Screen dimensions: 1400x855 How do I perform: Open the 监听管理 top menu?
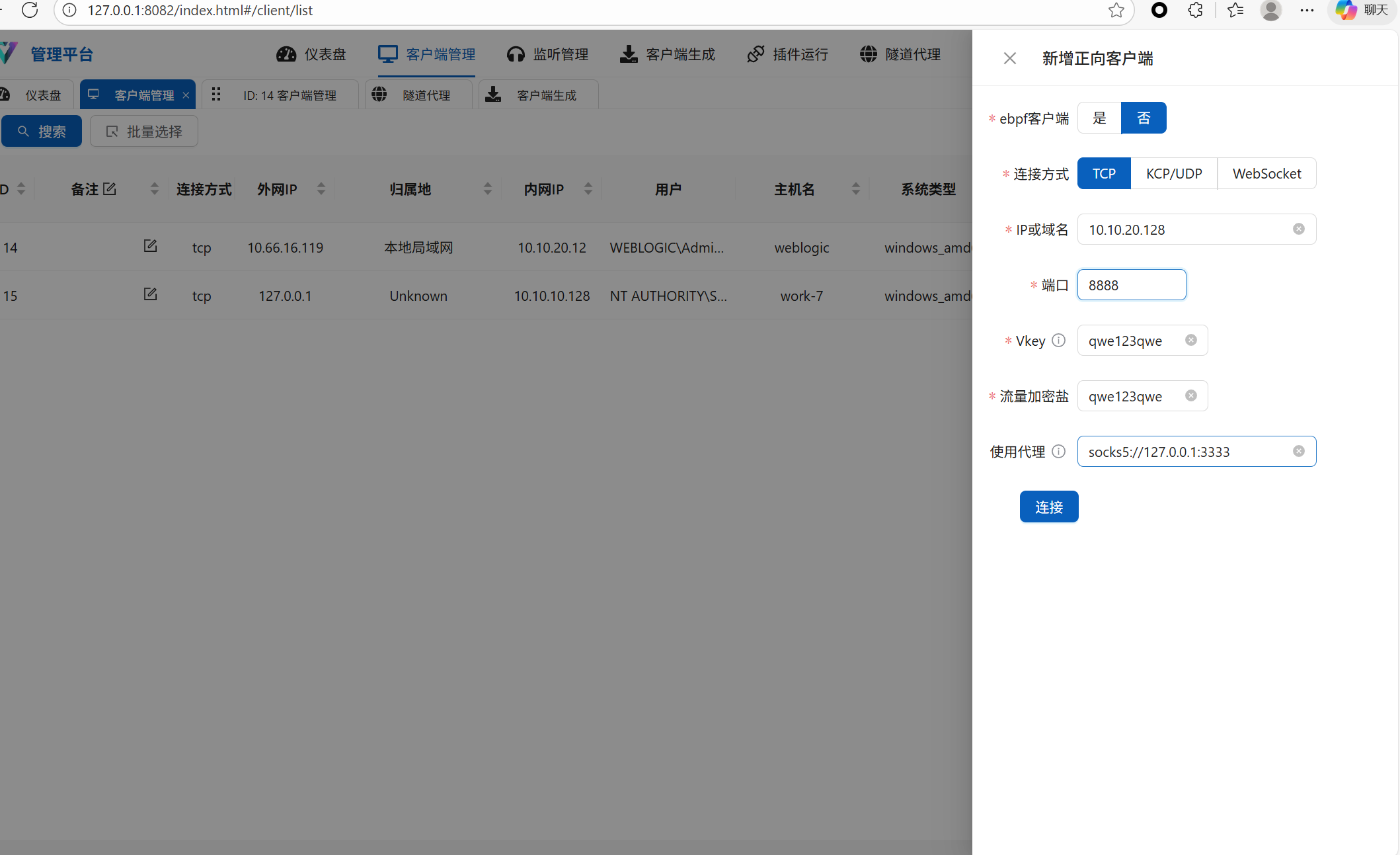tap(547, 54)
